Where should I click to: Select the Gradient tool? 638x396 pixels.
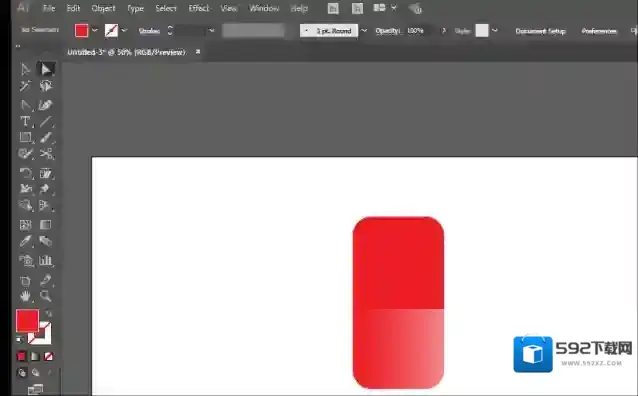coord(46,225)
